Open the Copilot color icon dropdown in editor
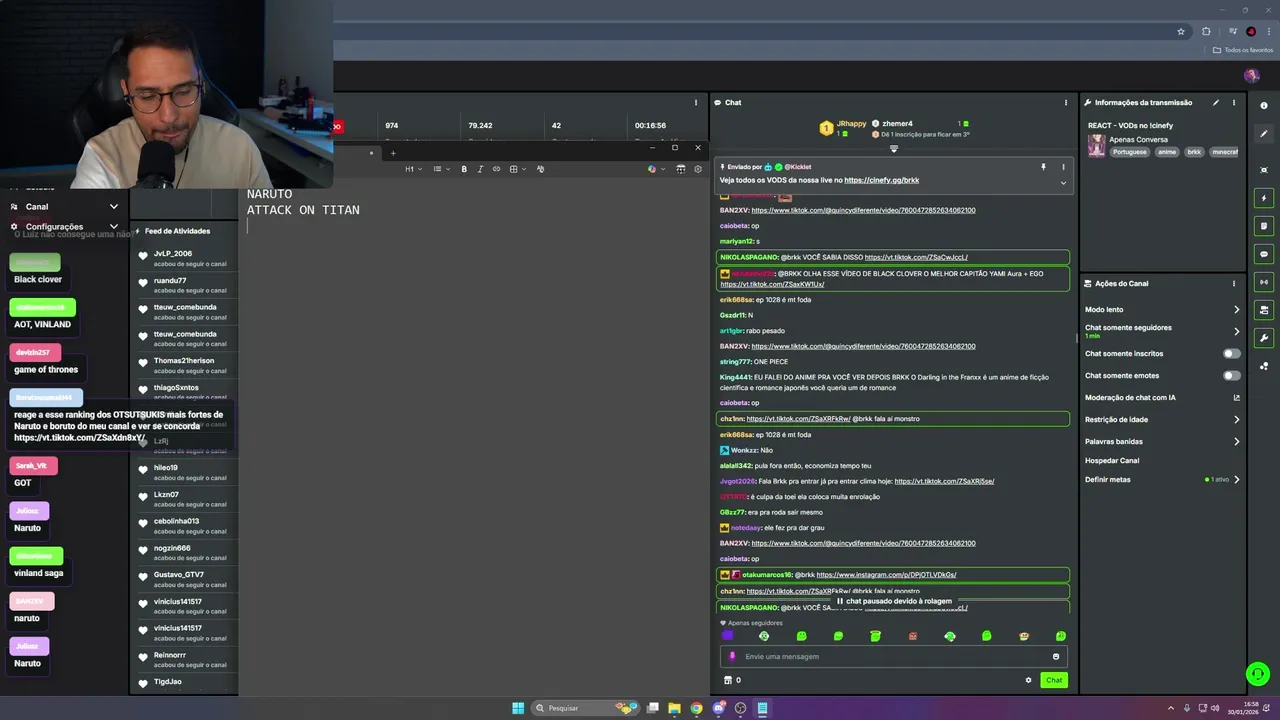Viewport: 1280px width, 720px height. (656, 169)
